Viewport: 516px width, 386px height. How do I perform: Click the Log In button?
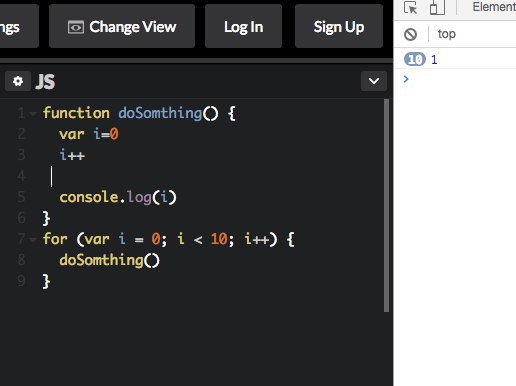[243, 26]
